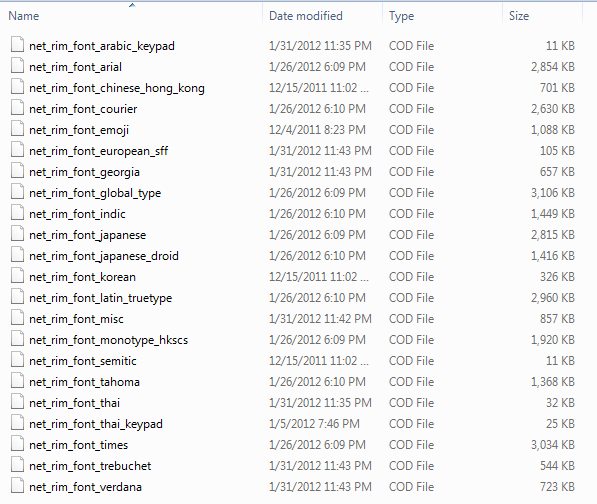The width and height of the screenshot is (597, 504).
Task: Click the 3,106 KB size of global_type
Action: [553, 193]
